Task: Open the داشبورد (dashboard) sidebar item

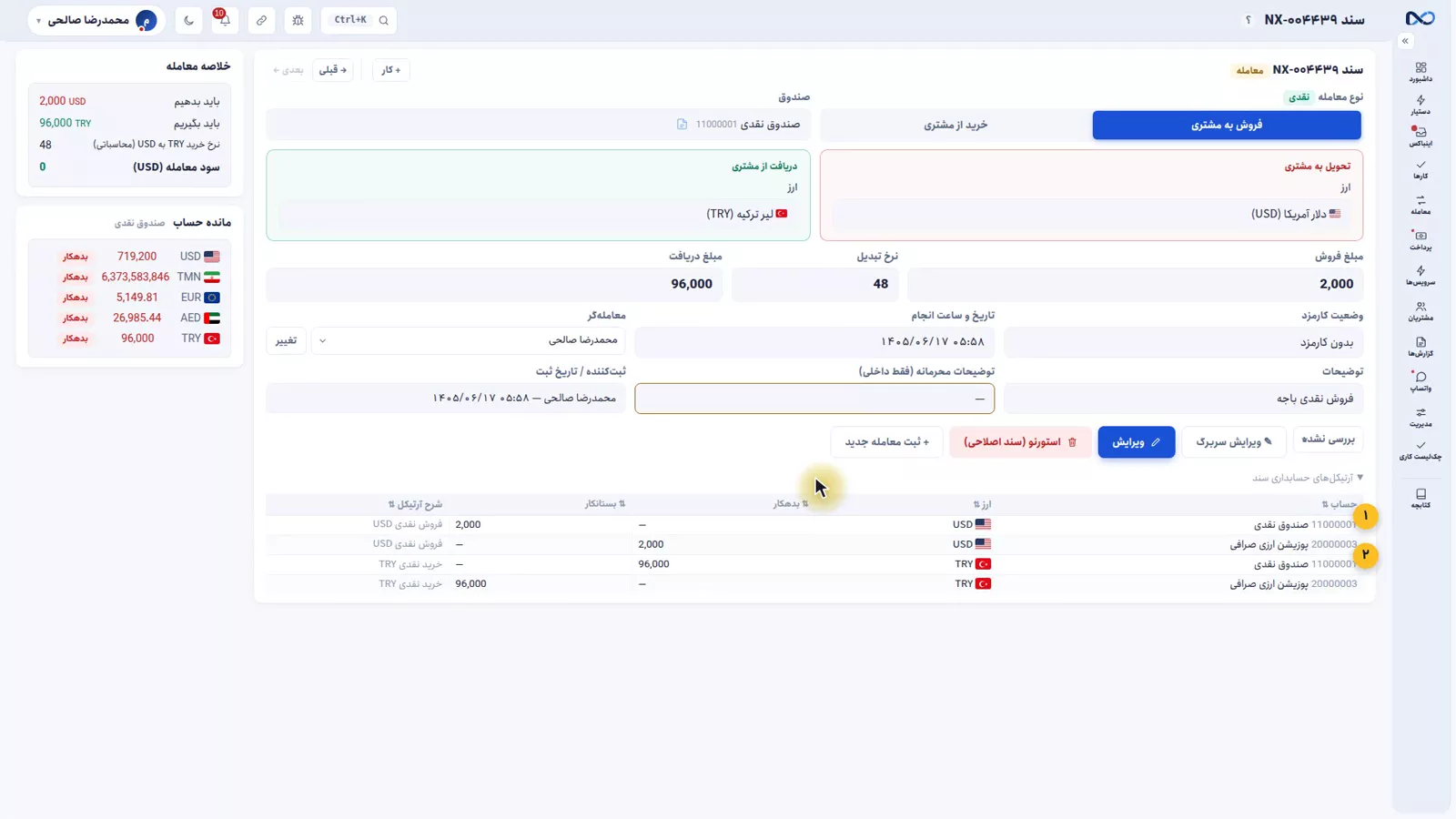Action: 1421,72
